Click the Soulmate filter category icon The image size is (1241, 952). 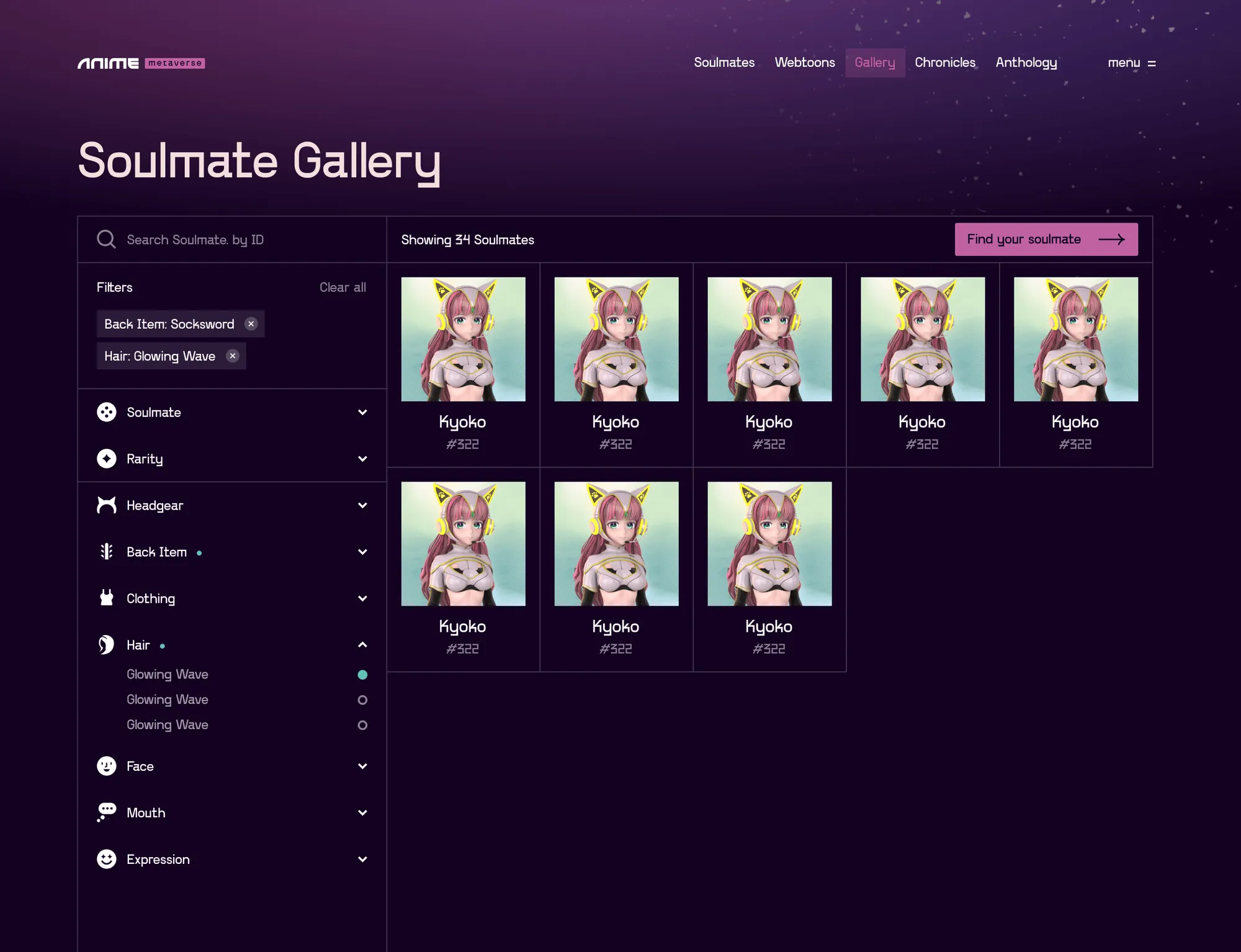pyautogui.click(x=107, y=412)
